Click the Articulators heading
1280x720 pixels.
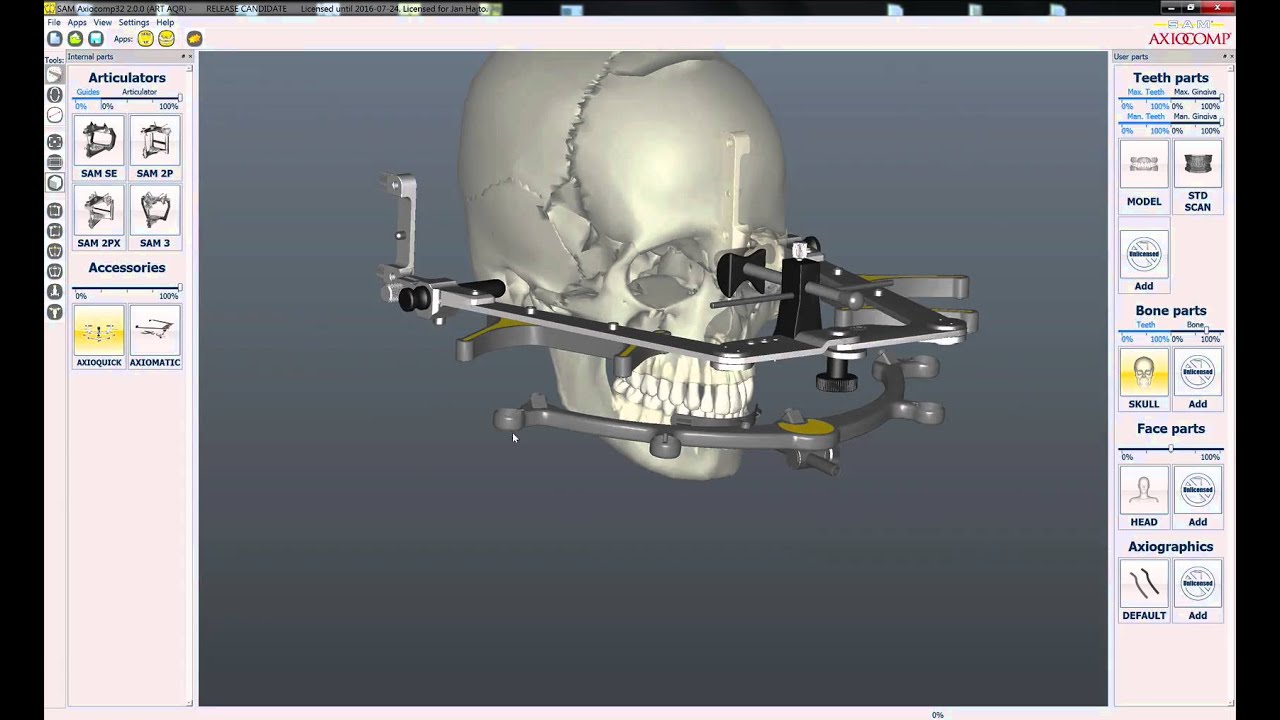[x=127, y=78]
